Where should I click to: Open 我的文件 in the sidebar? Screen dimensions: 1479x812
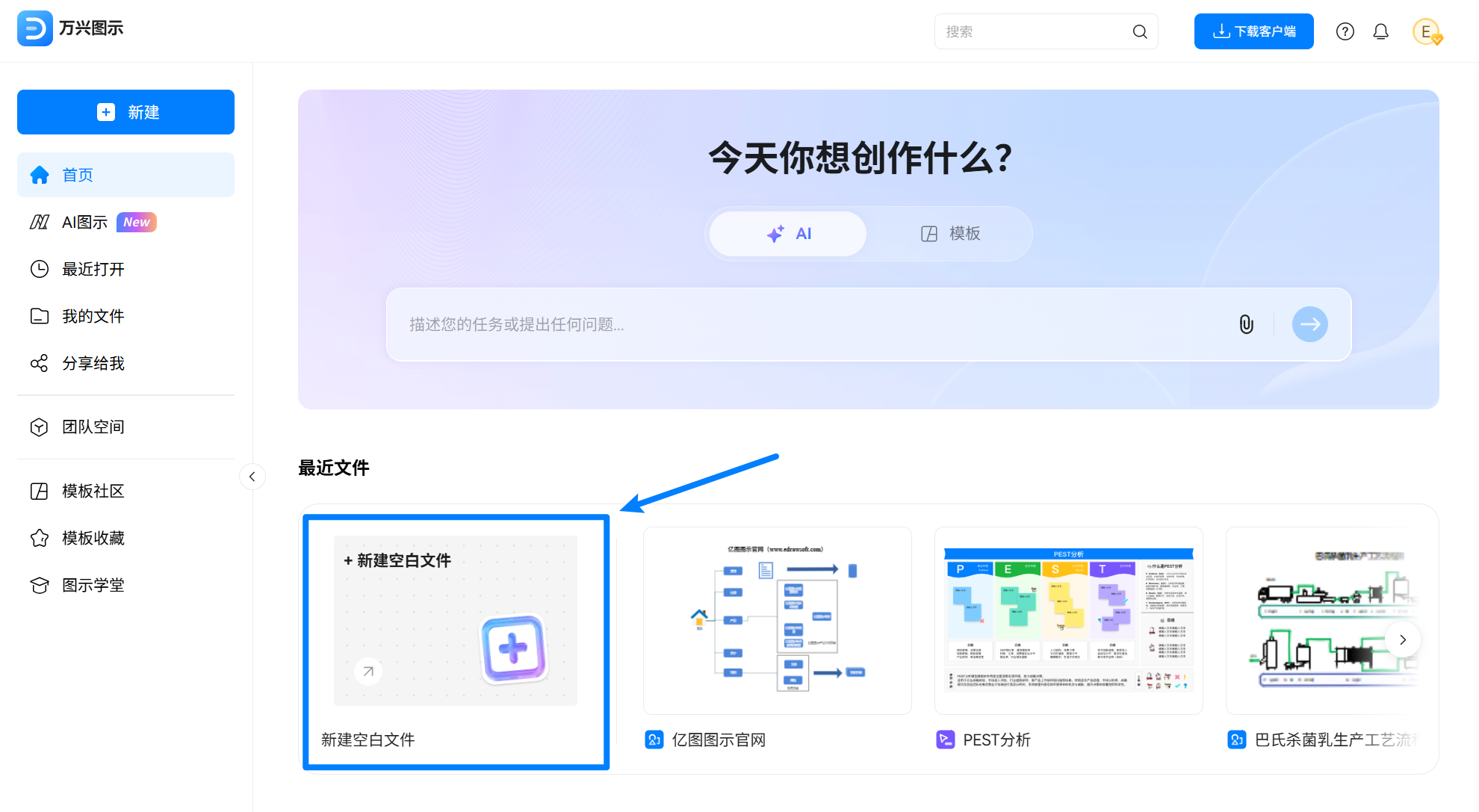[x=125, y=316]
